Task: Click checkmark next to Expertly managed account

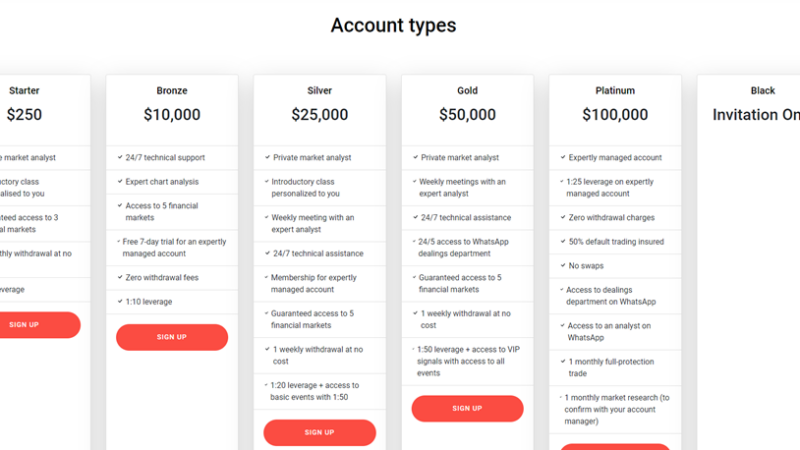Action: click(x=563, y=158)
